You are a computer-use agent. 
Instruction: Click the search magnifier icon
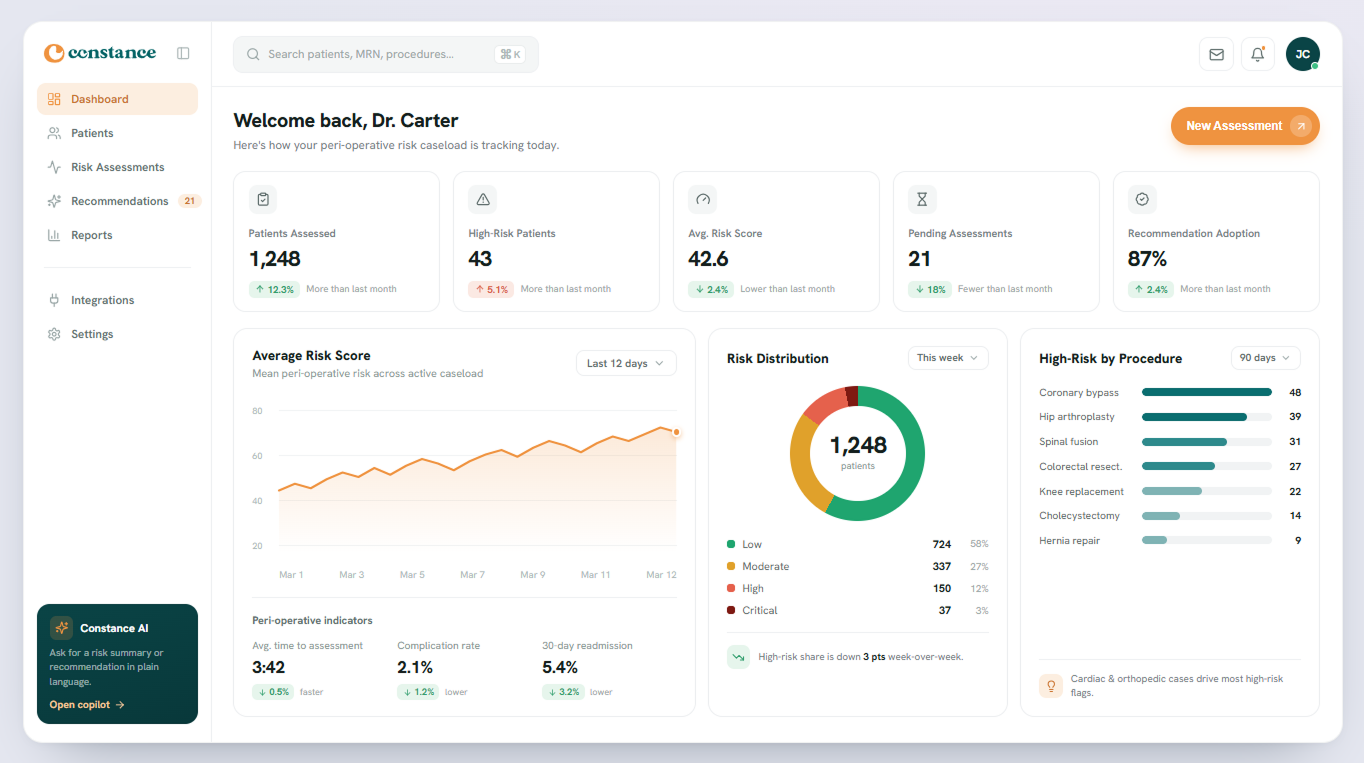(253, 54)
